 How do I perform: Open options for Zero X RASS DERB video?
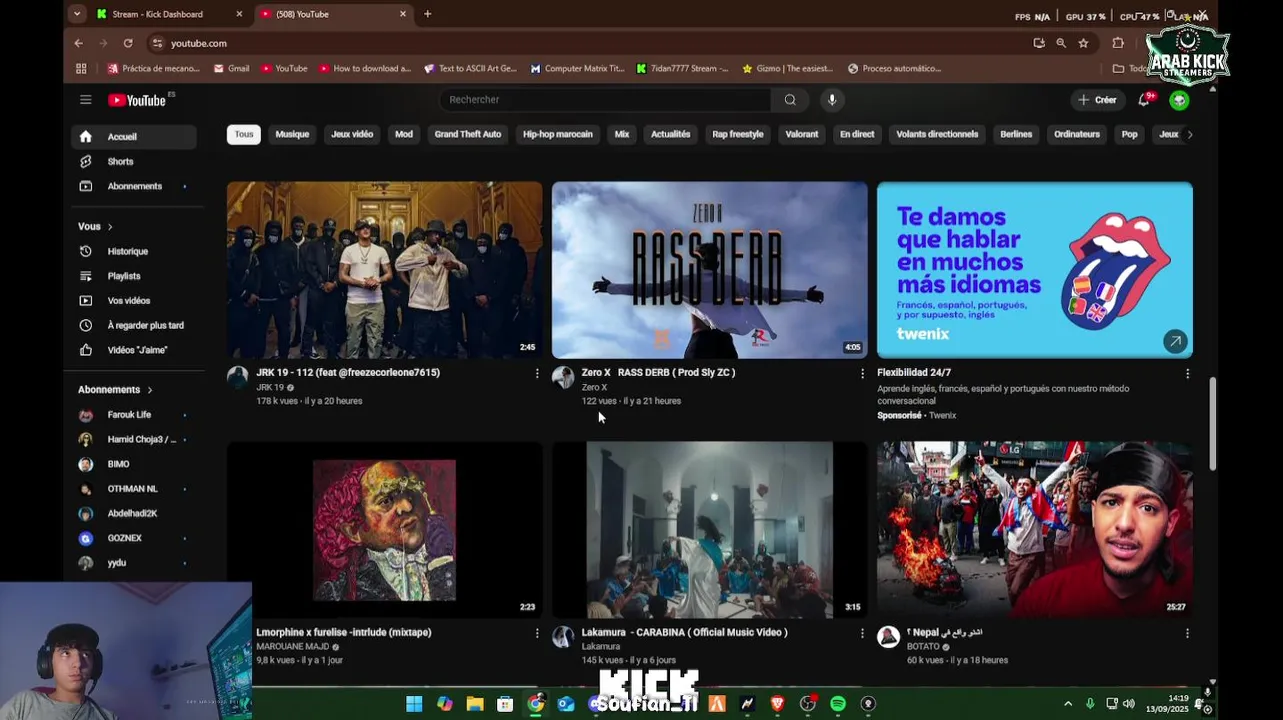862,373
